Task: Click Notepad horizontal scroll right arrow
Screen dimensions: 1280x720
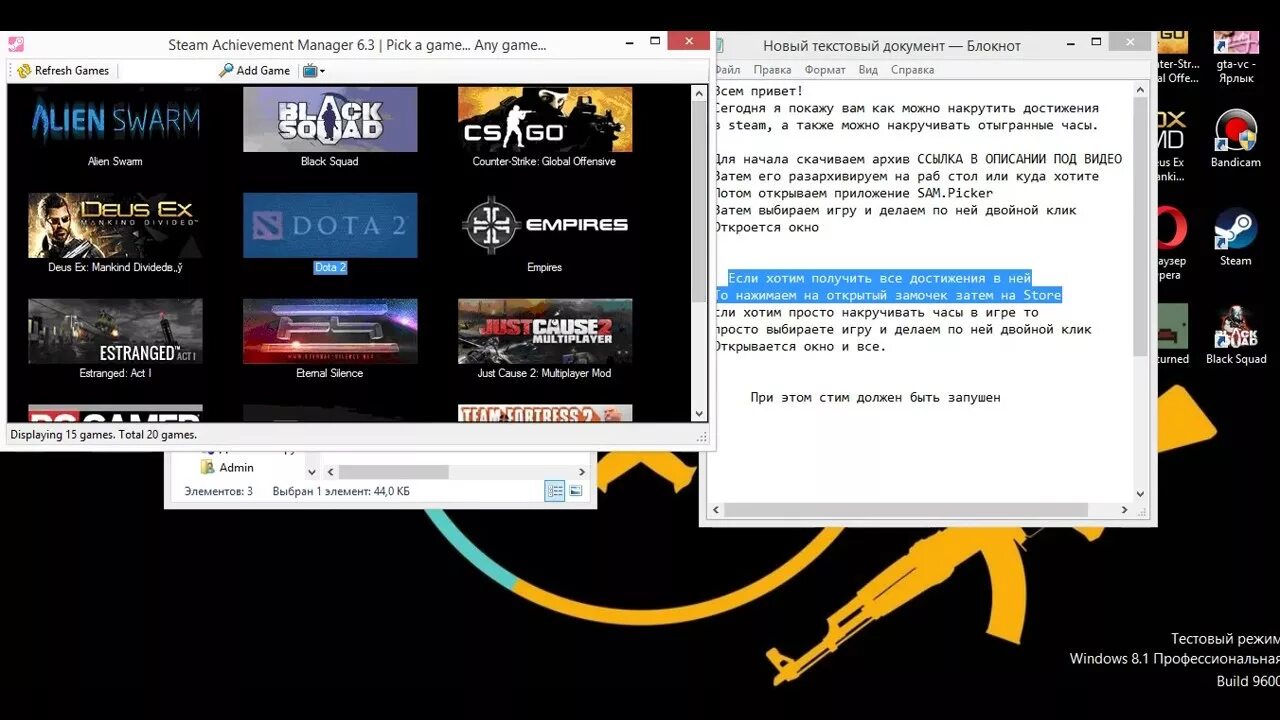Action: [1124, 510]
